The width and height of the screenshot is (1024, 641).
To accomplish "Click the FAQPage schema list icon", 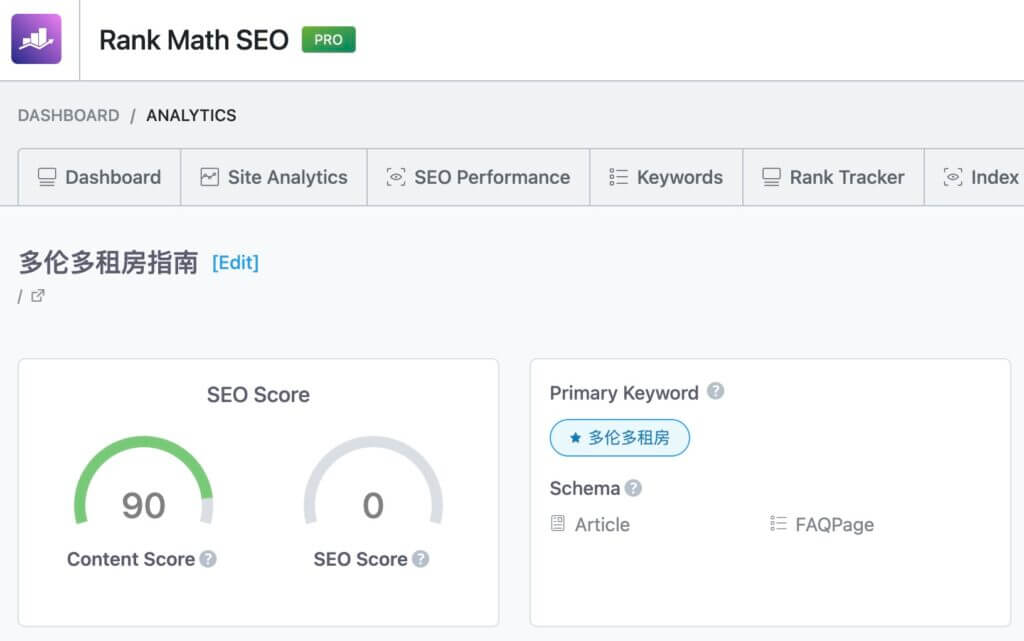I will 778,524.
